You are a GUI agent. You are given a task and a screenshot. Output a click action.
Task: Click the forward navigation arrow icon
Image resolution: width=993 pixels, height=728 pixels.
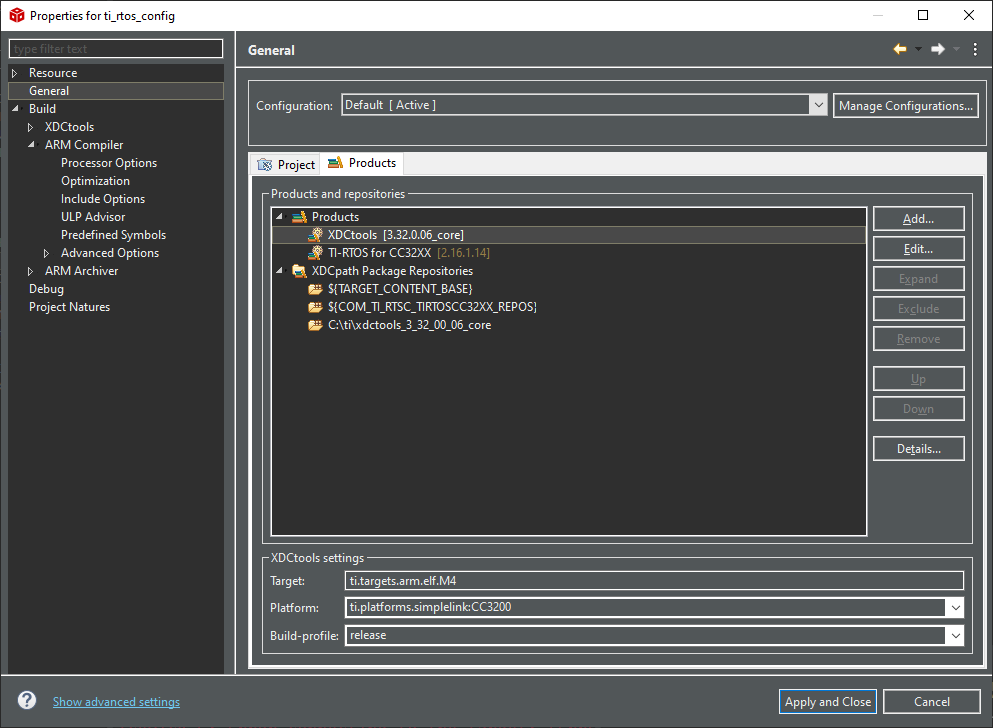tap(937, 49)
